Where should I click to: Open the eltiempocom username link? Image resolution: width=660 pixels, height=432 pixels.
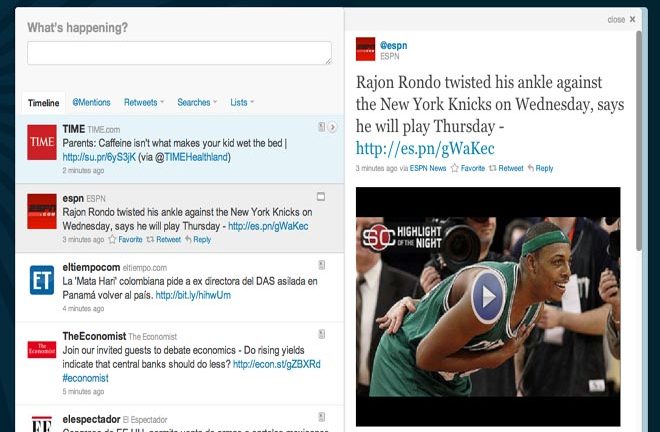91,267
